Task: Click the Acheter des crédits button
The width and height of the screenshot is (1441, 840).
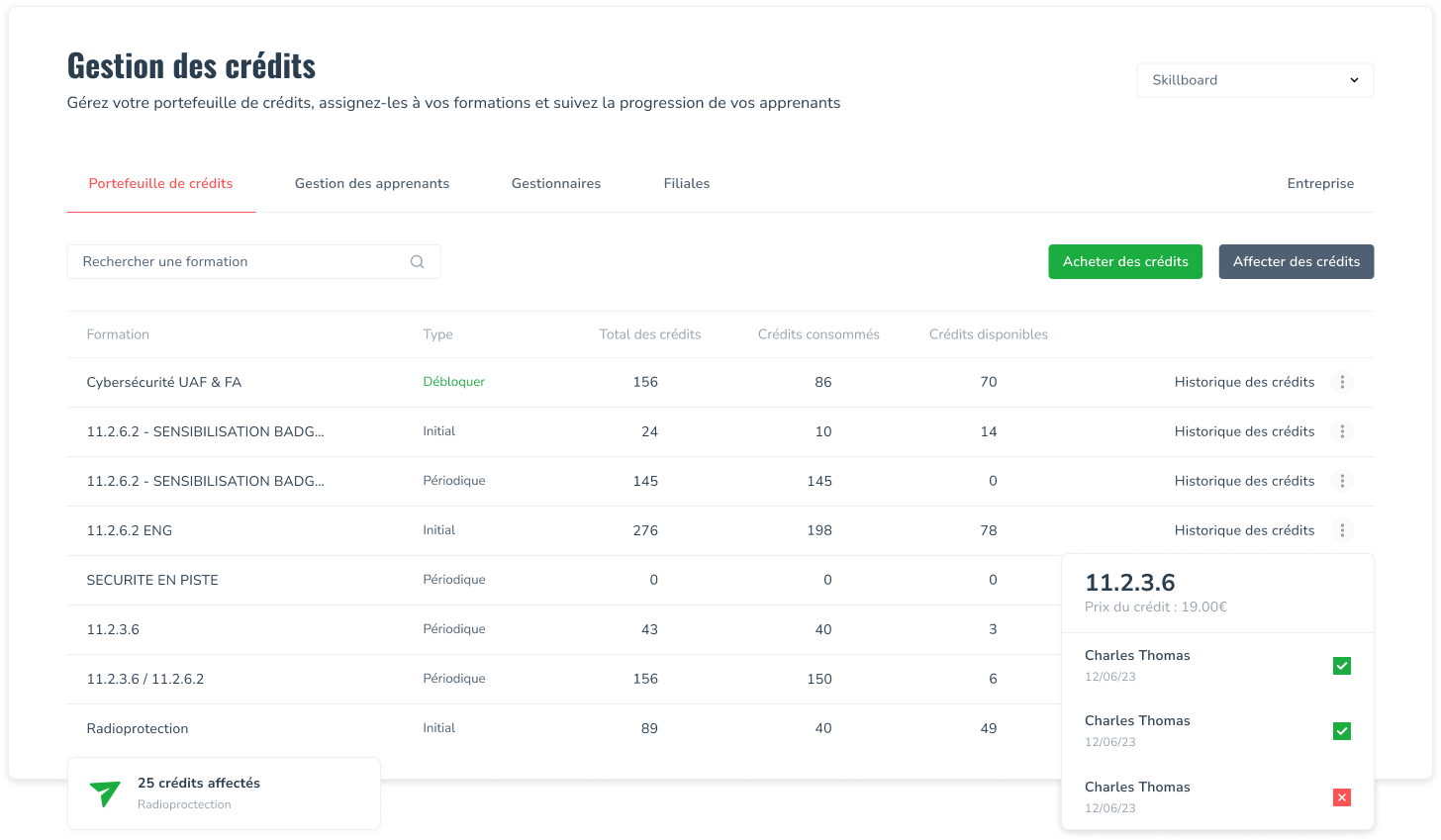Action: [1125, 261]
